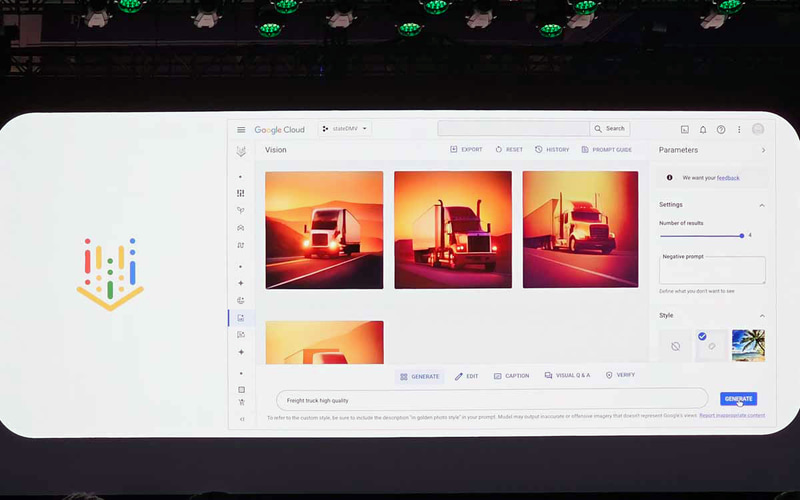
Task: Open the third generated truck image
Action: point(581,230)
